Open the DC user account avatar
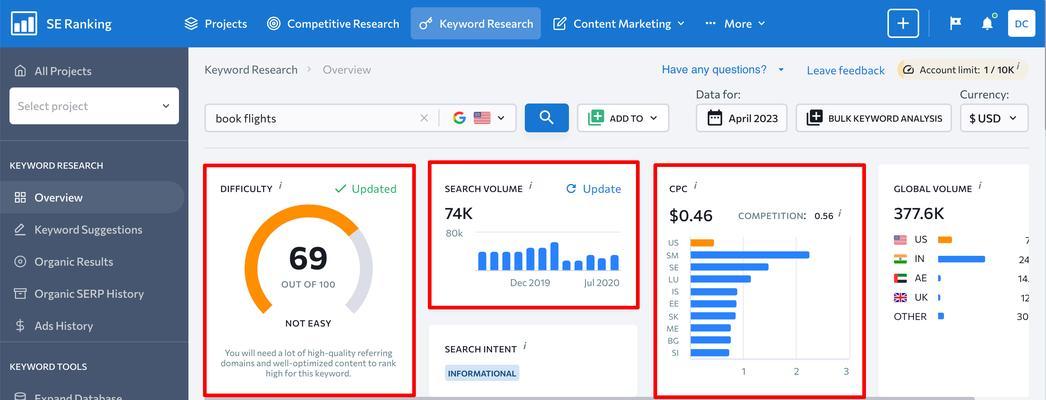The image size is (1046, 400). point(1021,23)
